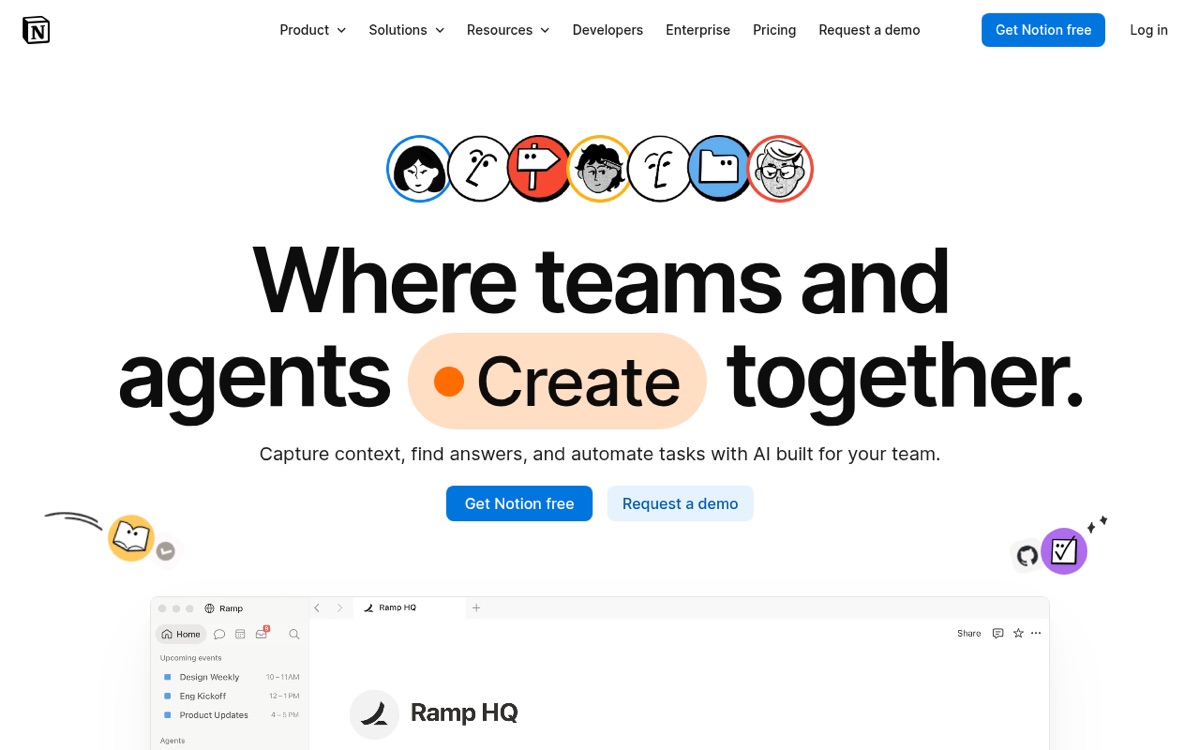Expand the Solutions menu

pyautogui.click(x=406, y=30)
